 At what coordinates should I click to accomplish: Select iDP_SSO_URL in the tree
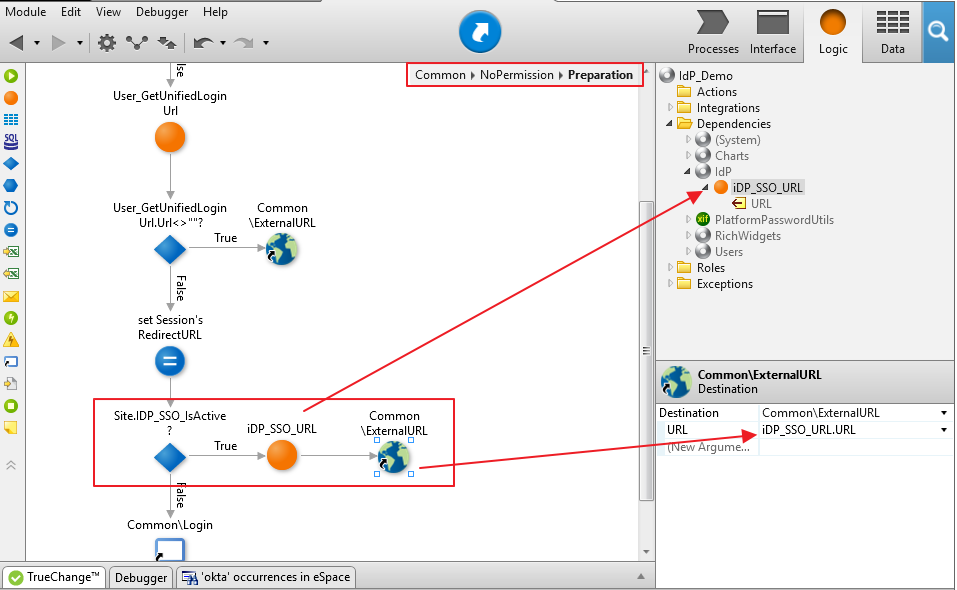click(766, 188)
